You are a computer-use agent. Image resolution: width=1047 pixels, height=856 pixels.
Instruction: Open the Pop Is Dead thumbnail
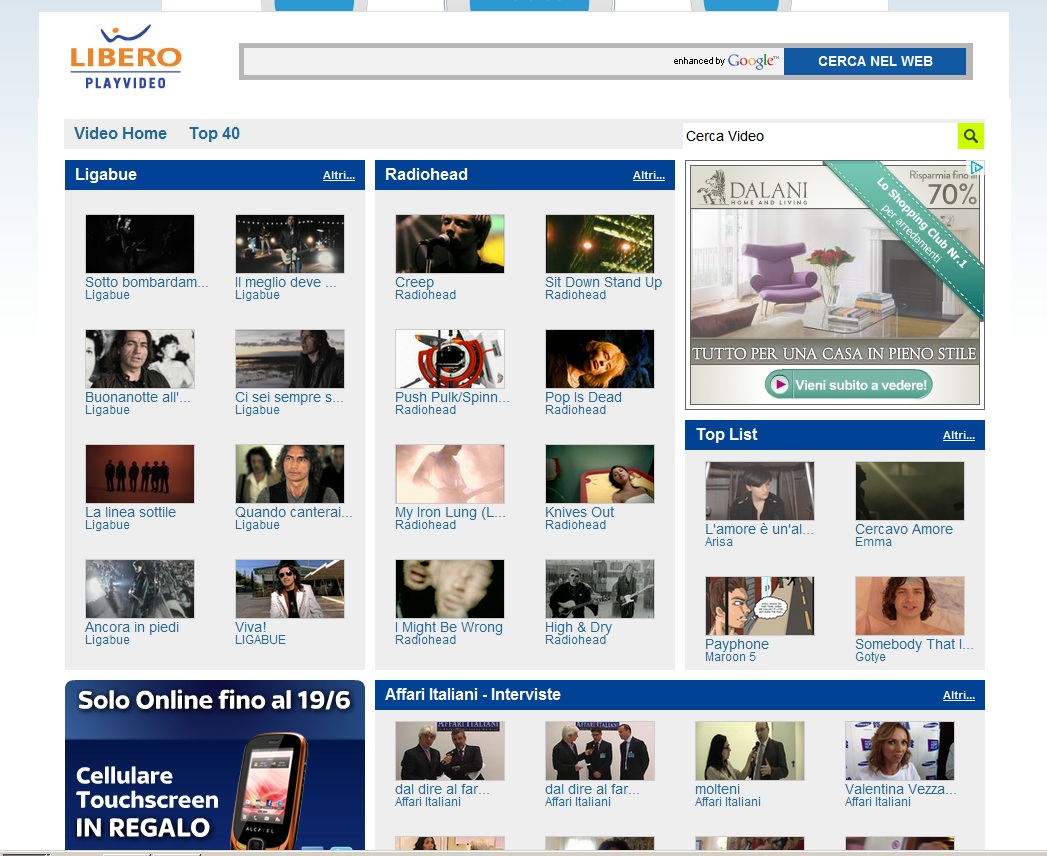coord(600,359)
